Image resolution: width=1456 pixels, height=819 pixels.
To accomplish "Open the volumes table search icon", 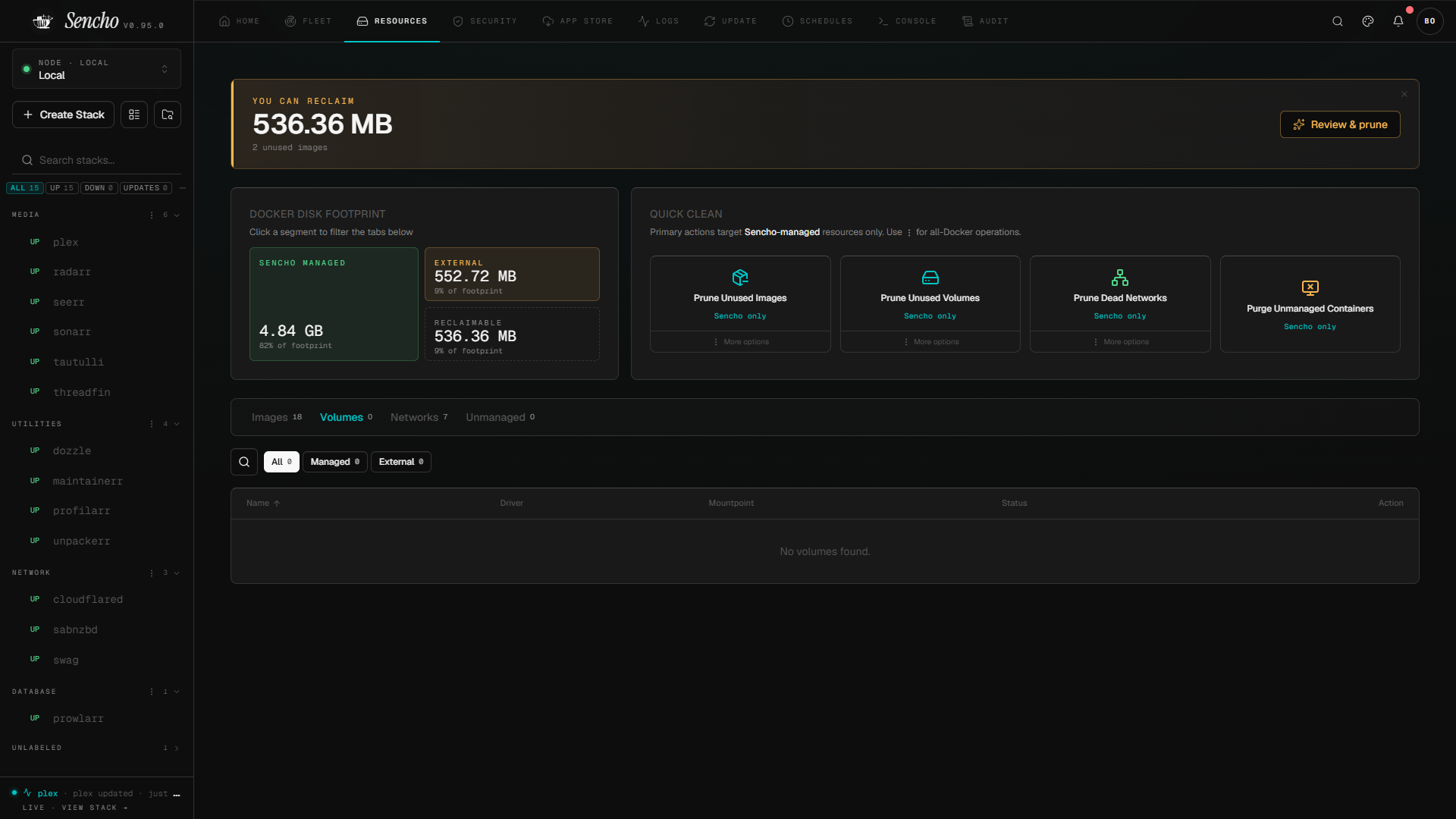I will (x=244, y=462).
